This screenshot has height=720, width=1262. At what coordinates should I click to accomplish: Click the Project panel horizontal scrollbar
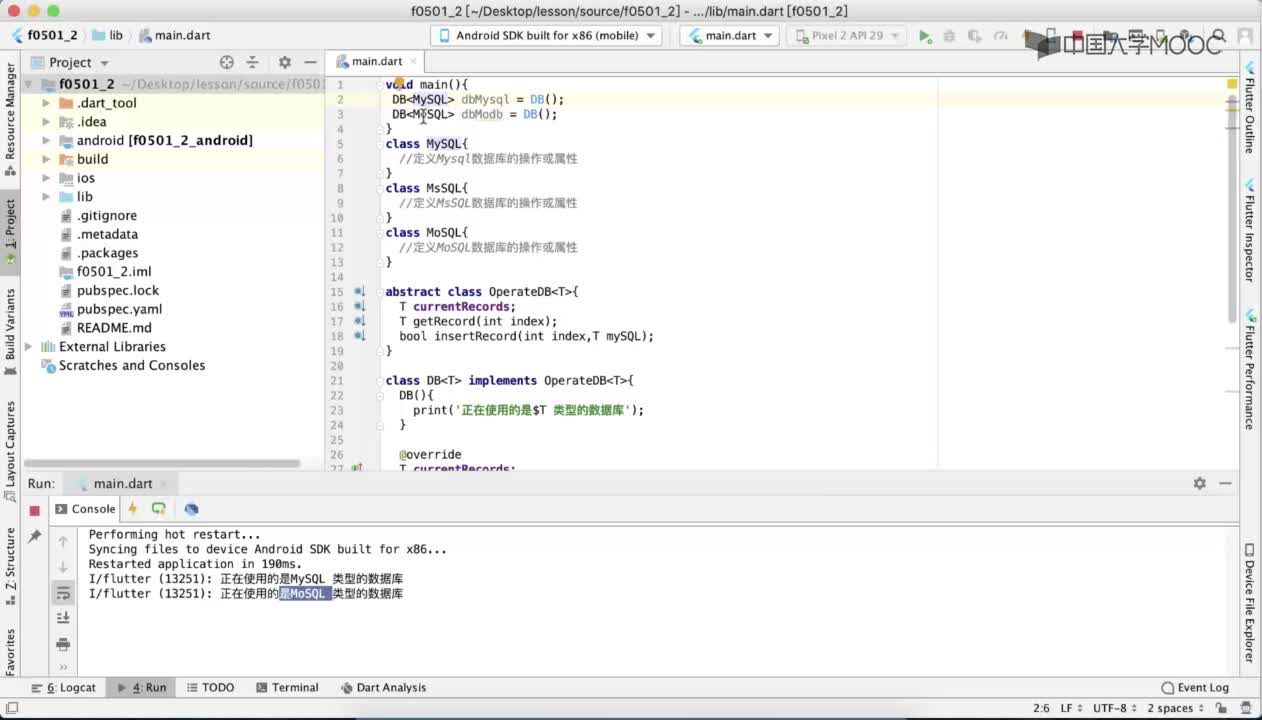[x=162, y=463]
